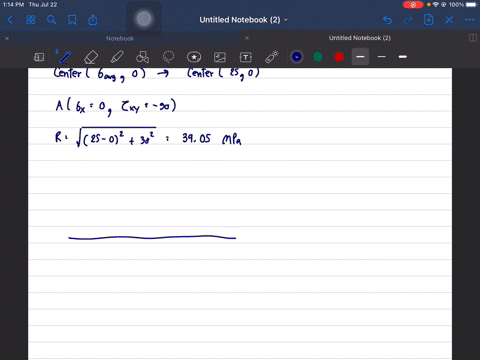This screenshot has height=360, width=480.
Task: Choose the dark blue pen color
Action: coord(297,57)
